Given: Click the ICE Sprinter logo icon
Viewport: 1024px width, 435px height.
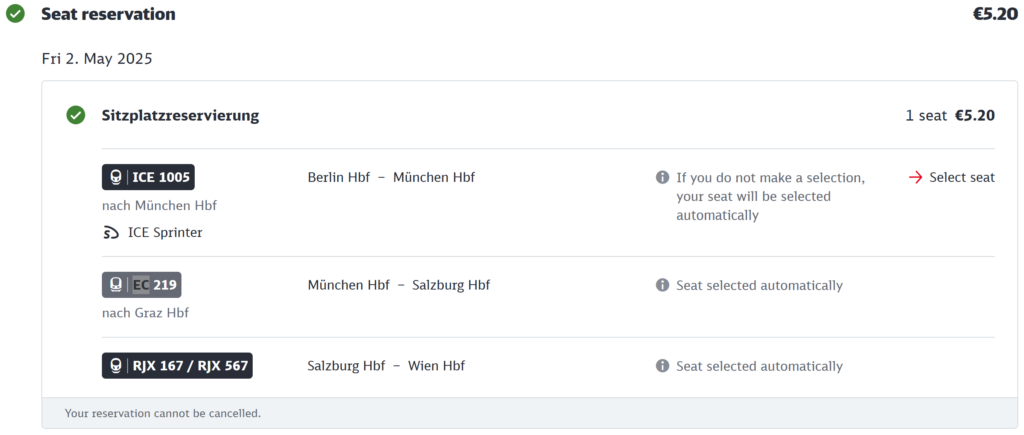Looking at the screenshot, I should (x=111, y=233).
